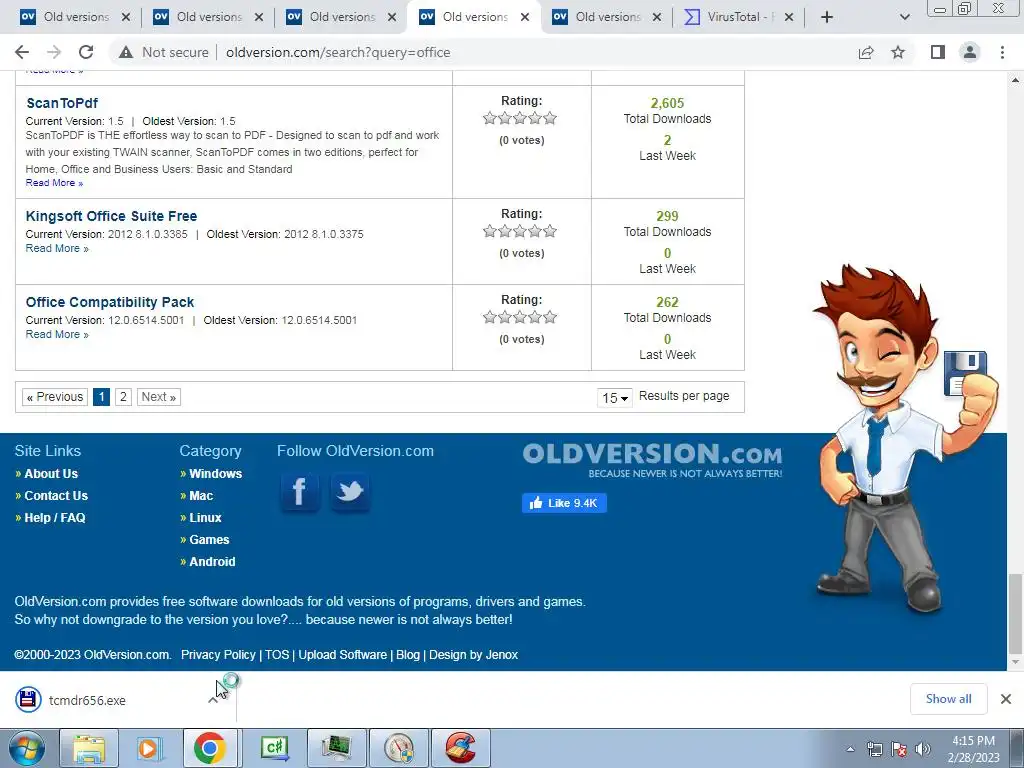
Task: Click the Facebook Like 9.4K button
Action: click(x=564, y=503)
